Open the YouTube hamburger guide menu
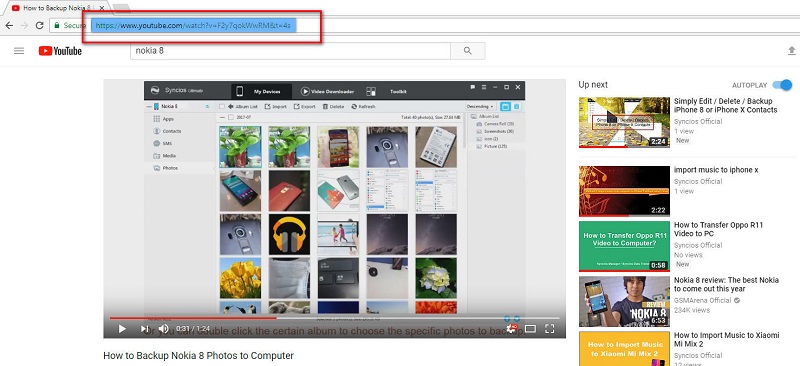This screenshot has height=366, width=800. tap(19, 51)
